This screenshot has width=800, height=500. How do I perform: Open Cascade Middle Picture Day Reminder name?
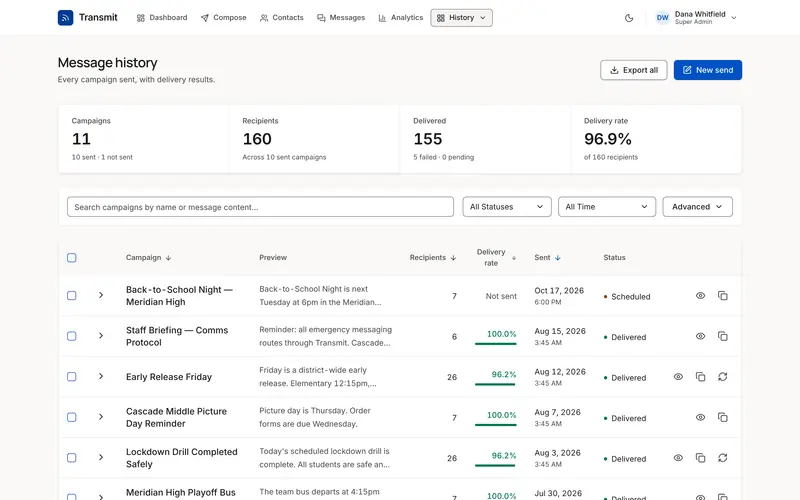coord(177,417)
